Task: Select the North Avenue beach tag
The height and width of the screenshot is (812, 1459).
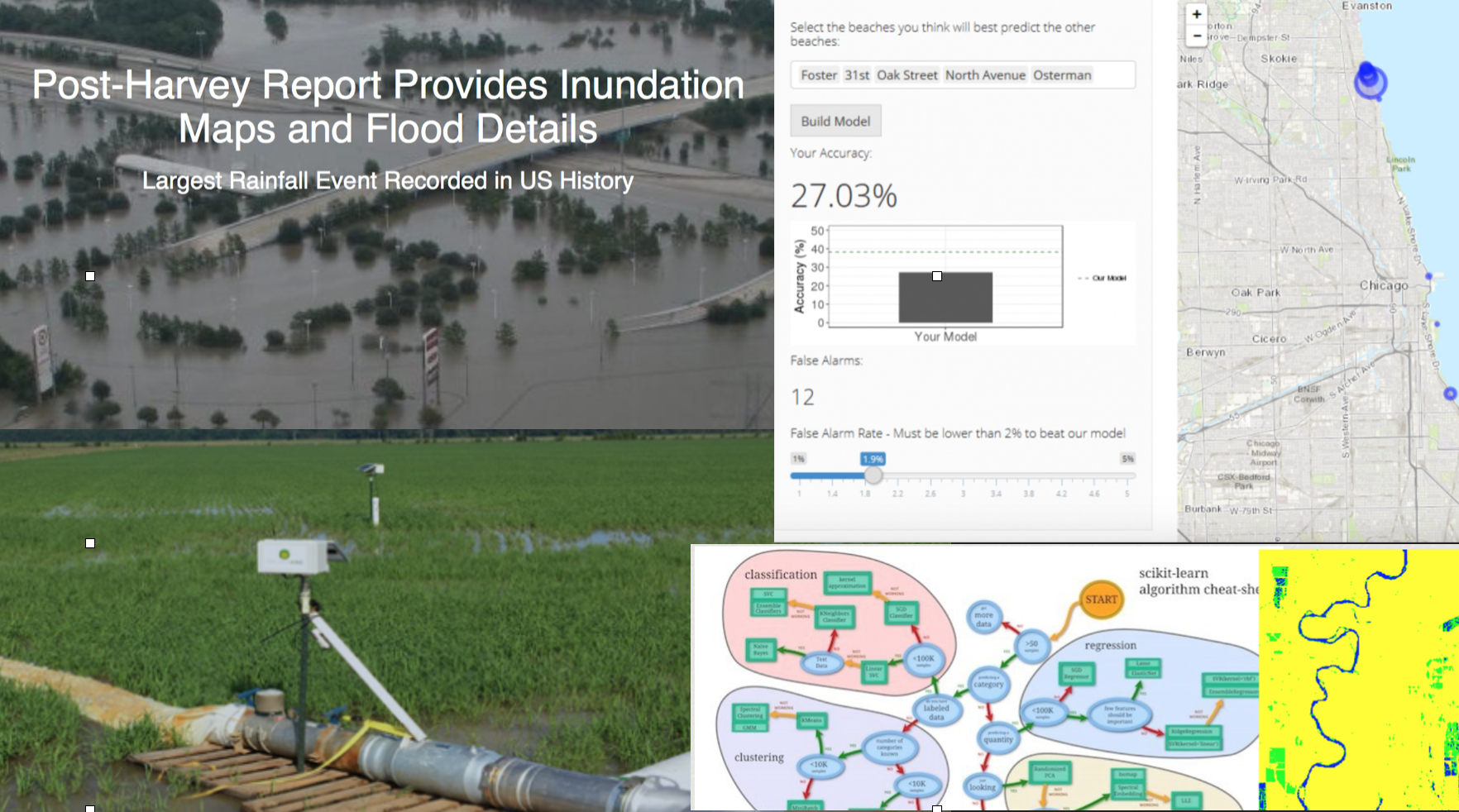Action: [x=985, y=75]
